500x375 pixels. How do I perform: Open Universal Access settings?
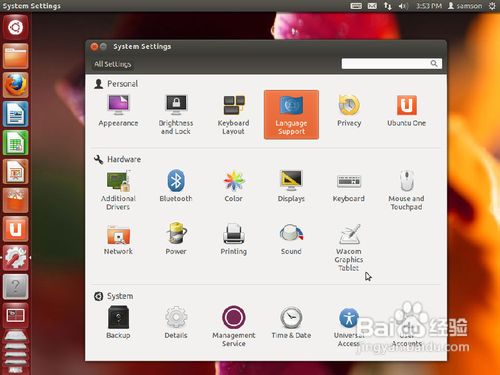tap(349, 327)
